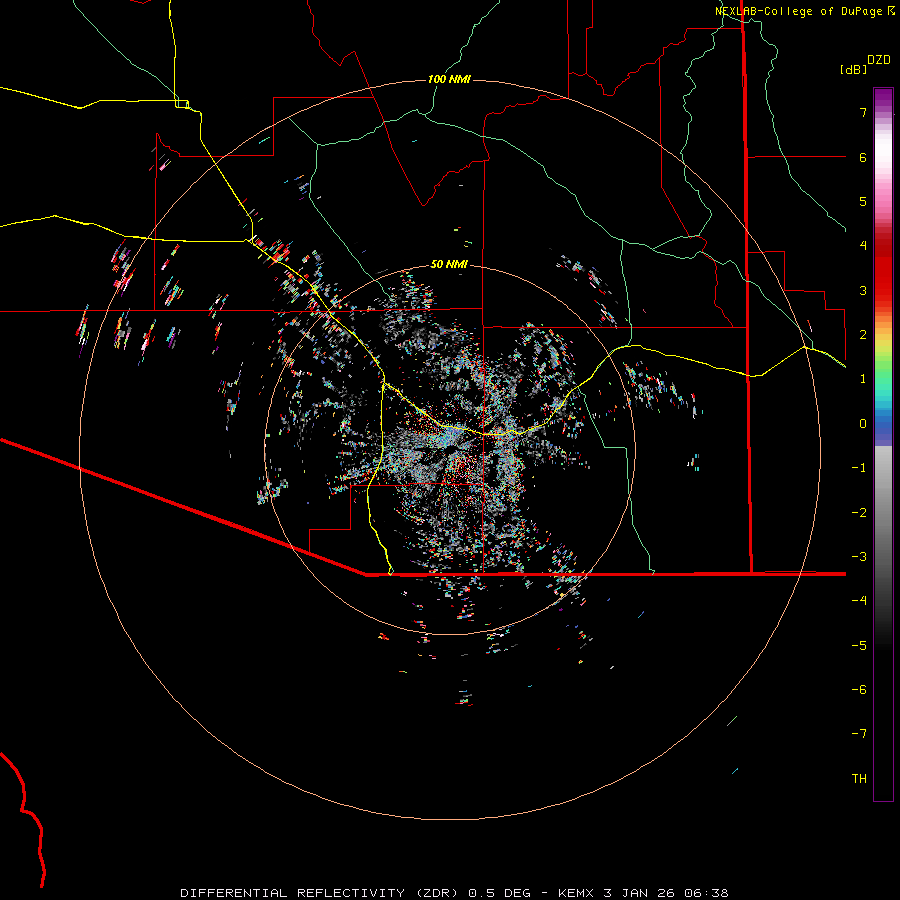The image size is (900, 900).
Task: Select the 7 dB tick on the color scale
Action: click(x=863, y=112)
